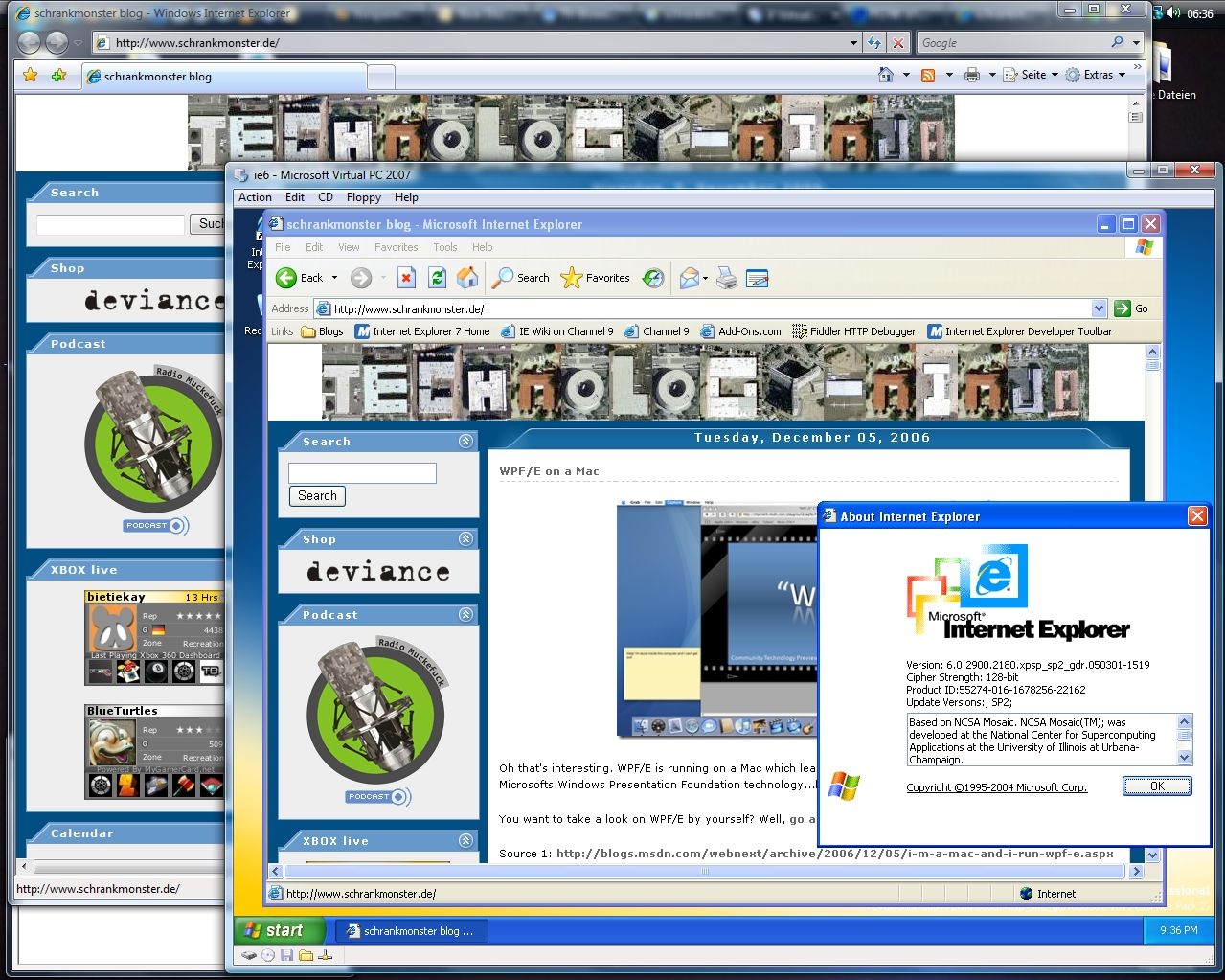Viewport: 1225px width, 980px height.
Task: Click the deviance shop logo in IE6 page
Action: 378,572
